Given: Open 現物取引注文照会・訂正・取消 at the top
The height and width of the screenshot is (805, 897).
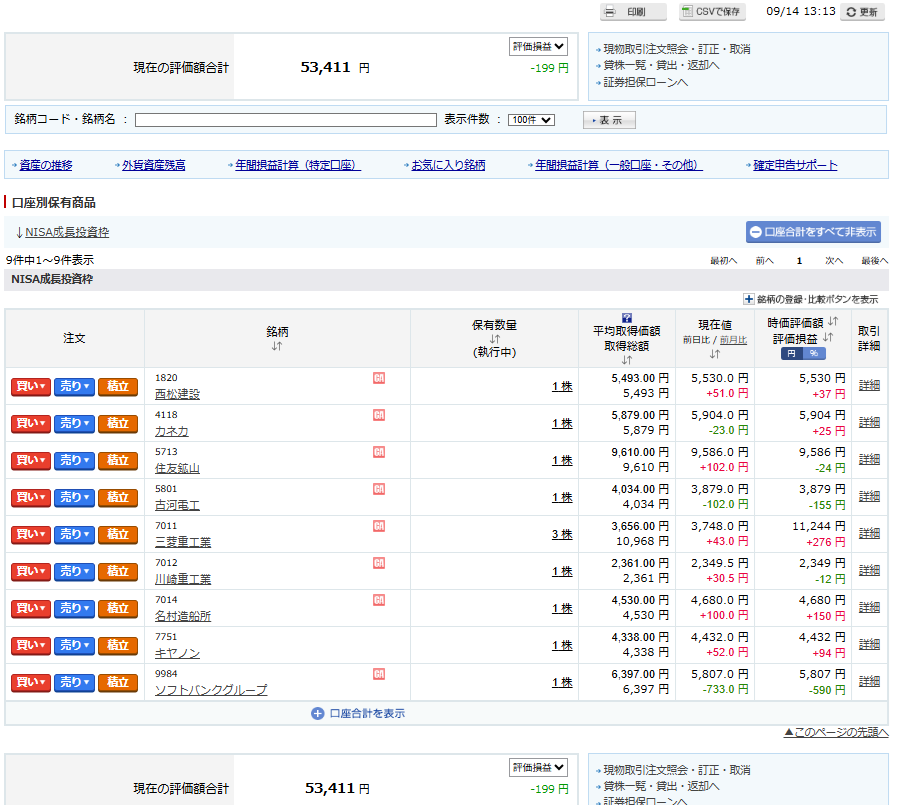Looking at the screenshot, I should 677,49.
